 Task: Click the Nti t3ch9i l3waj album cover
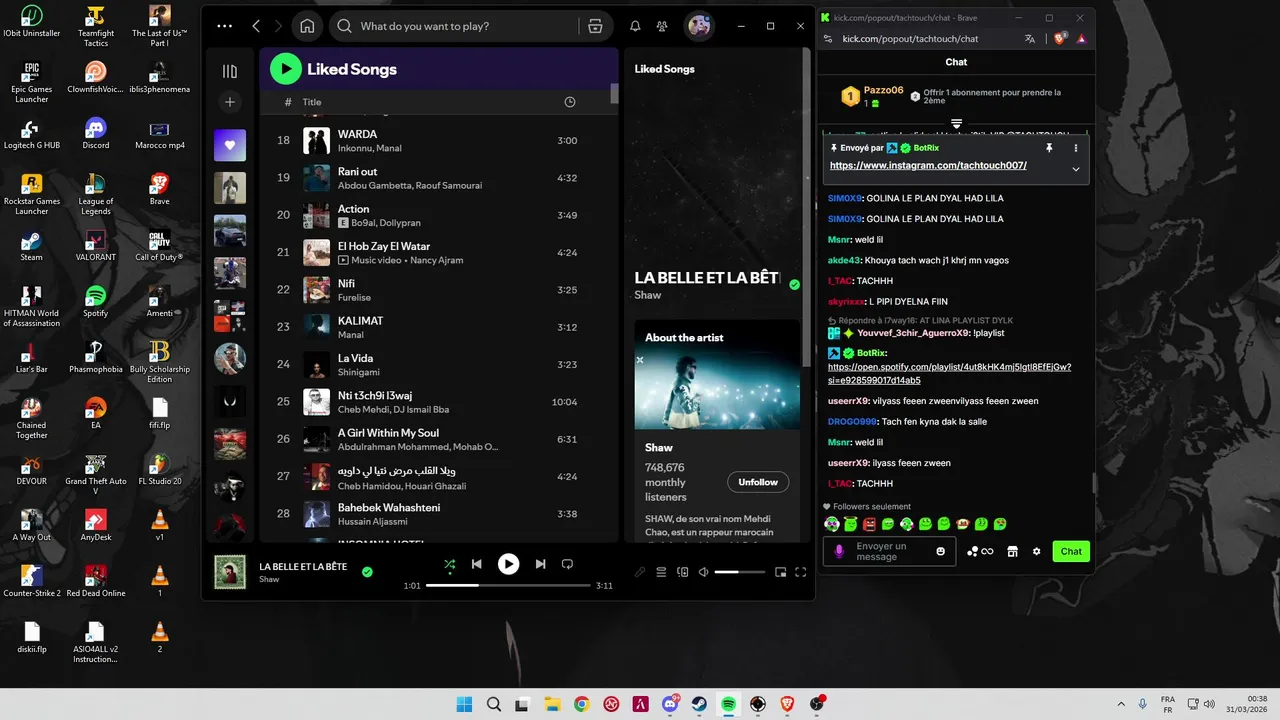[317, 402]
